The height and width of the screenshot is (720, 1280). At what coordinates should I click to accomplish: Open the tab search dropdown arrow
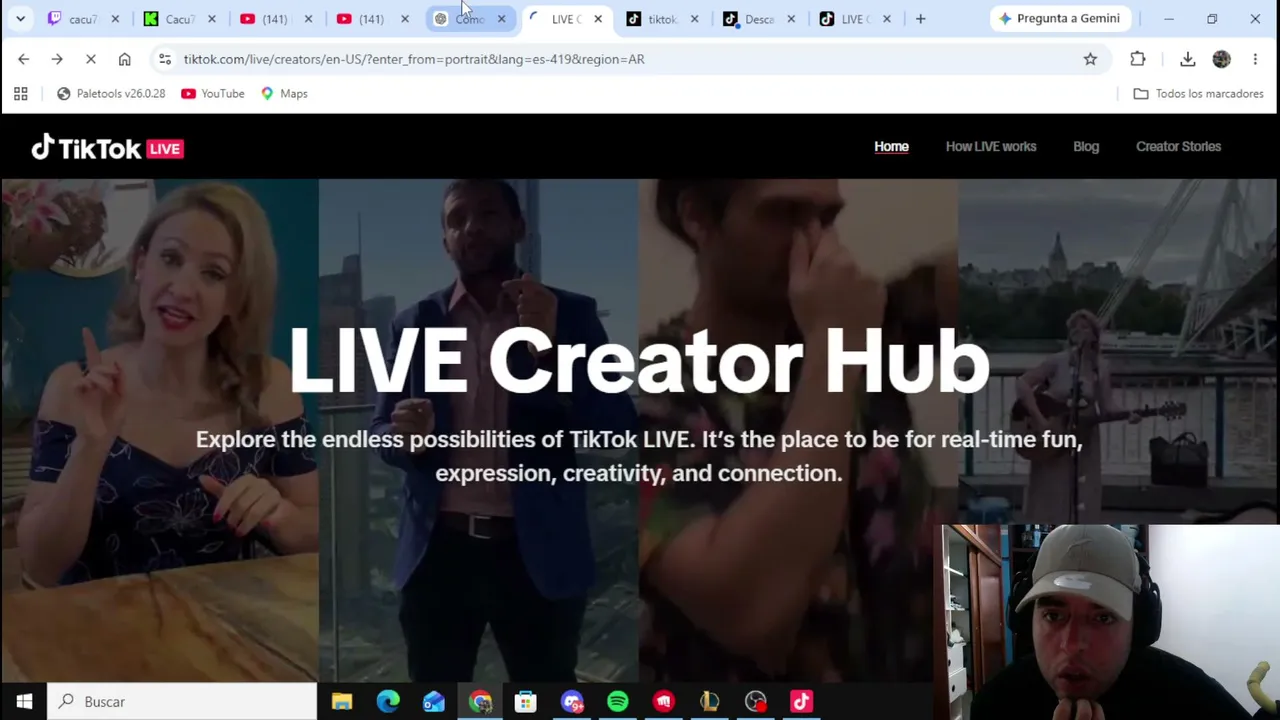(20, 19)
